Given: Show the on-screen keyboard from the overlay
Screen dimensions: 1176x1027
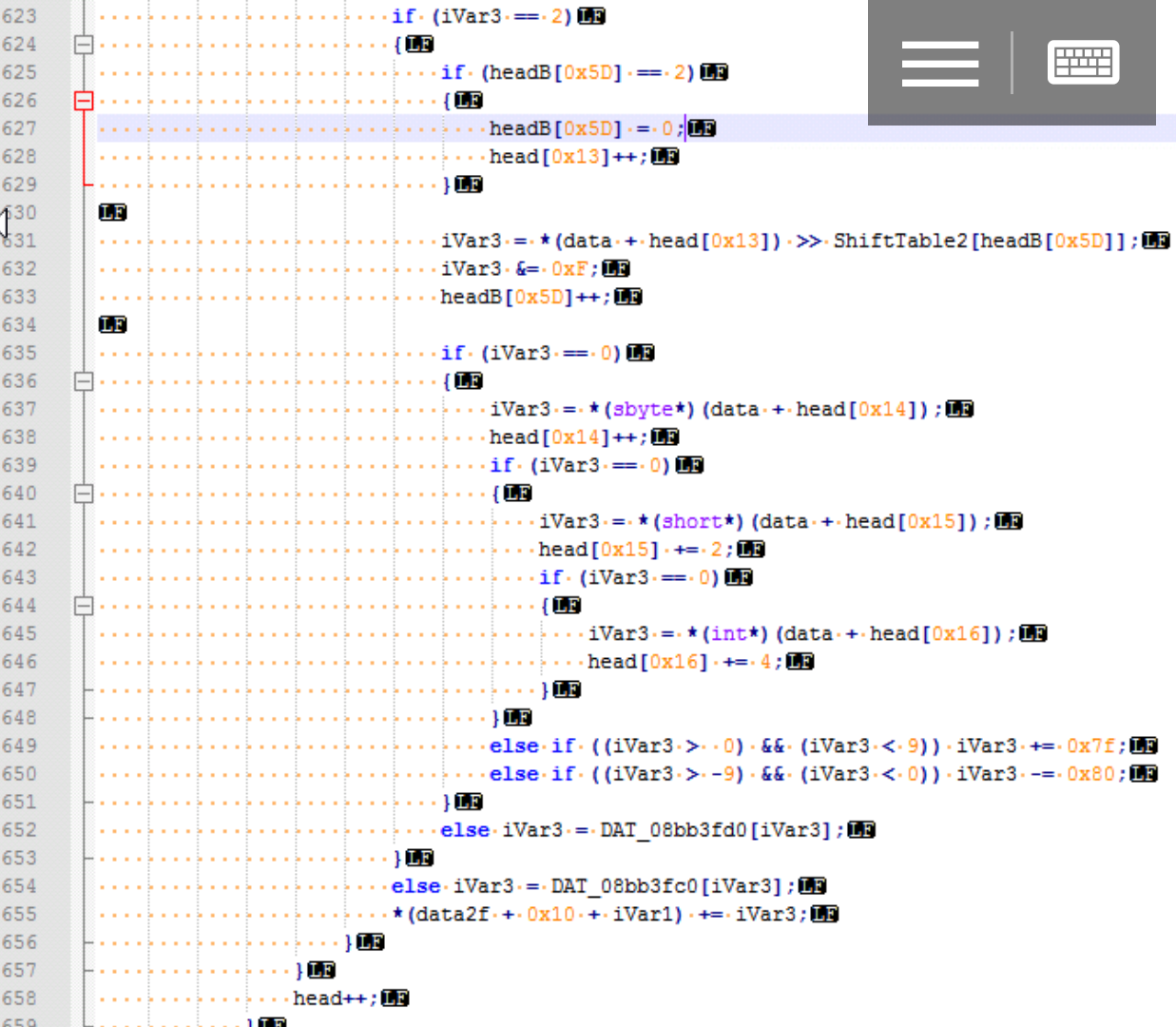Looking at the screenshot, I should [1083, 63].
